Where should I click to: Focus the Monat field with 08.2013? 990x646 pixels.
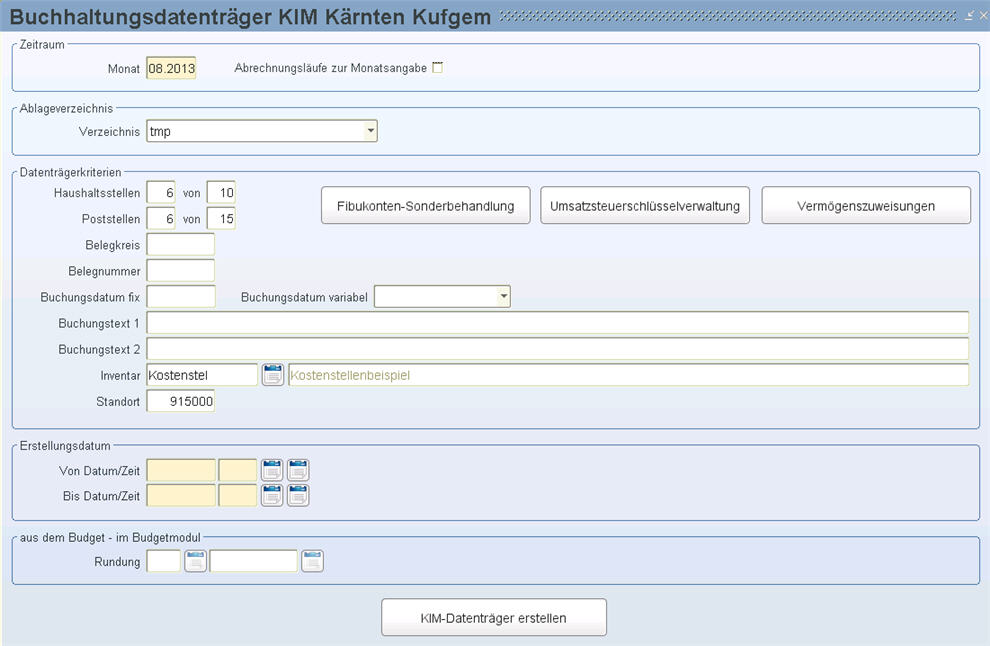point(171,68)
